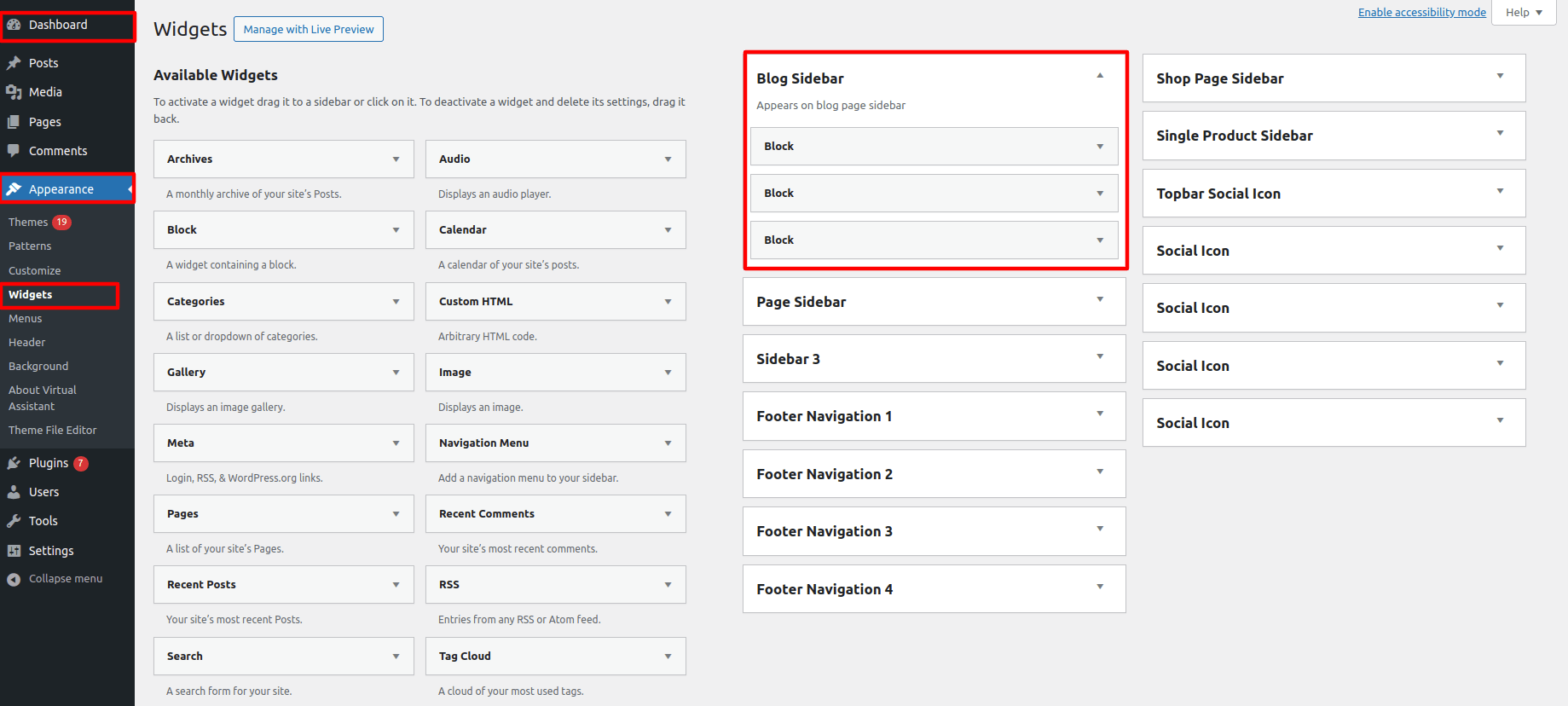
Task: Click the Comments speech bubble icon
Action: click(x=14, y=151)
